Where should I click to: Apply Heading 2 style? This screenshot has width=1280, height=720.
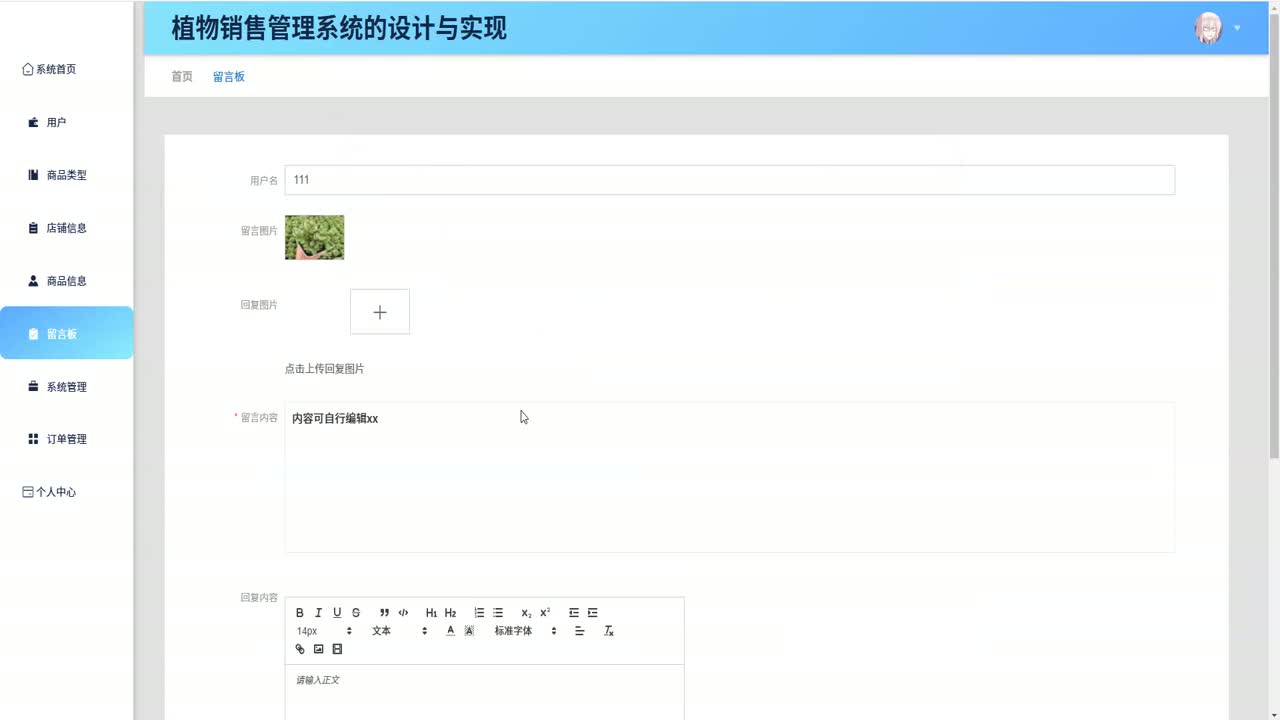[450, 613]
